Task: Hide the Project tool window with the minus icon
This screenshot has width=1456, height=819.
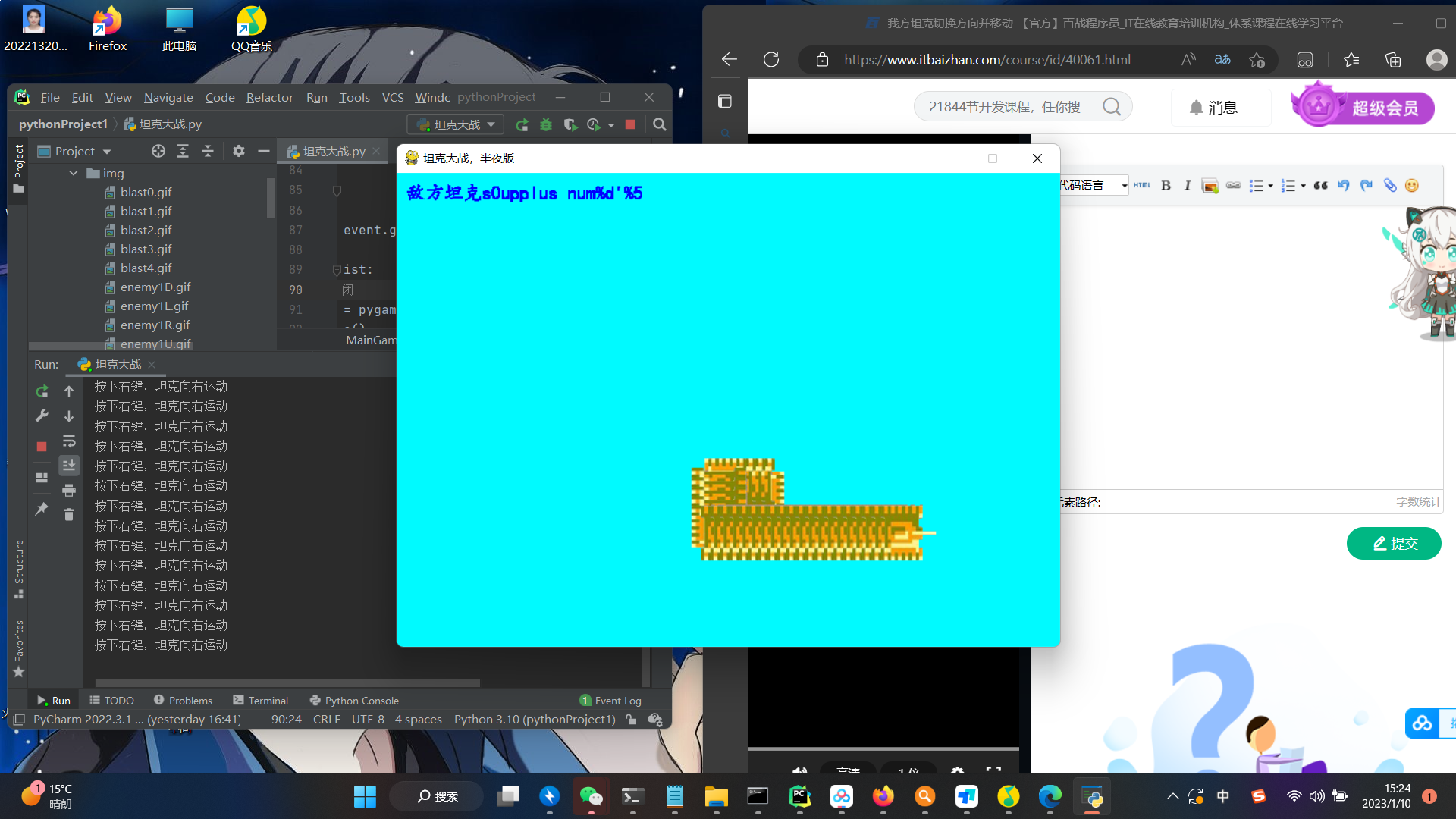Action: pyautogui.click(x=264, y=151)
